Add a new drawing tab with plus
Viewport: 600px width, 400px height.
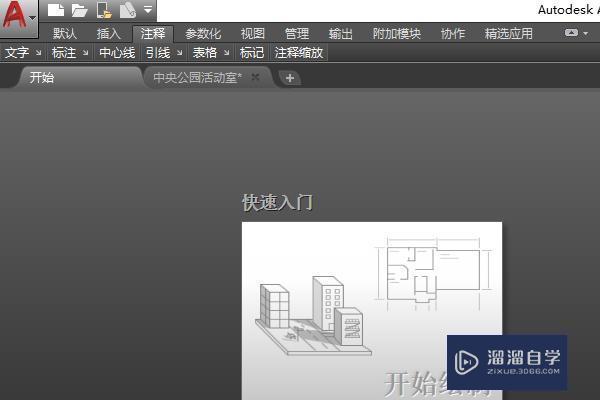tap(290, 78)
